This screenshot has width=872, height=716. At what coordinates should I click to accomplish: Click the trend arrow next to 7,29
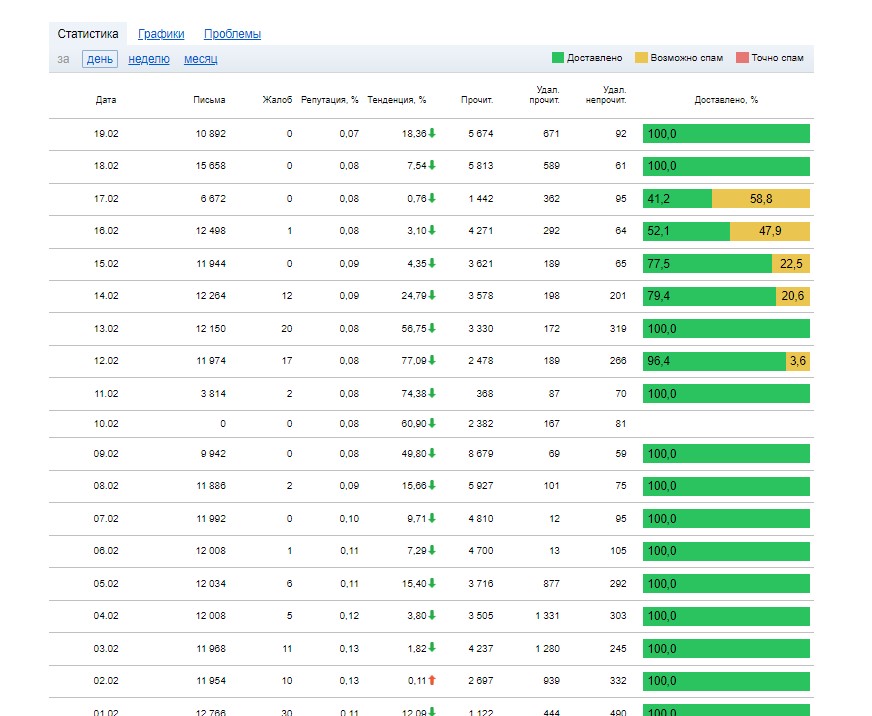(x=432, y=551)
